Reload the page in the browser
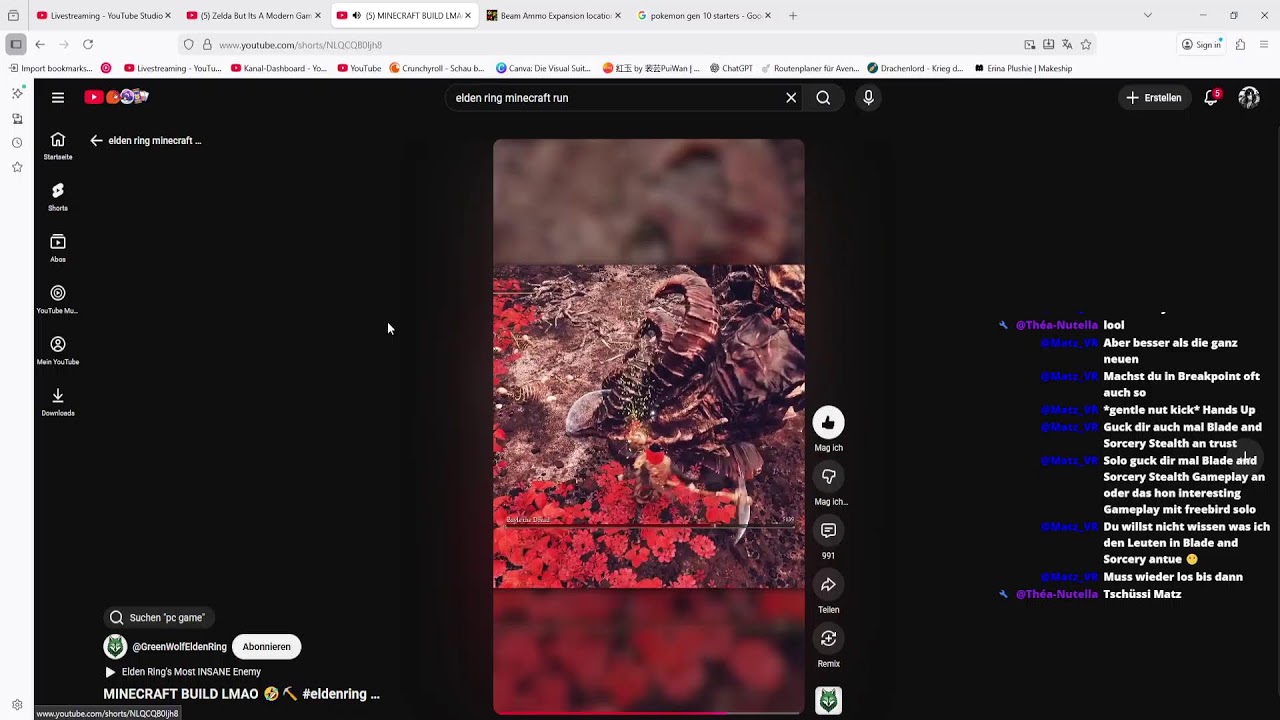The width and height of the screenshot is (1280, 720). pyautogui.click(x=88, y=45)
